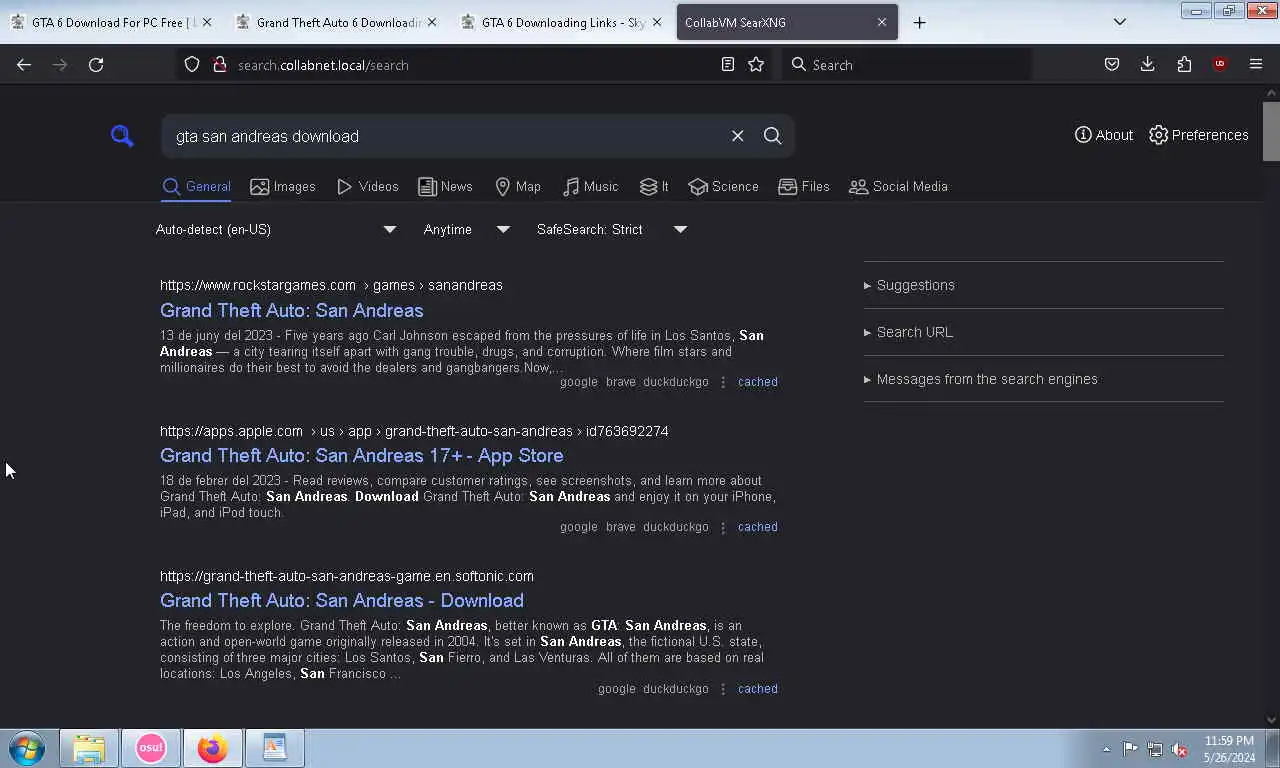Open the Anytime time range dropdown
This screenshot has width=1280, height=768.
(x=466, y=229)
